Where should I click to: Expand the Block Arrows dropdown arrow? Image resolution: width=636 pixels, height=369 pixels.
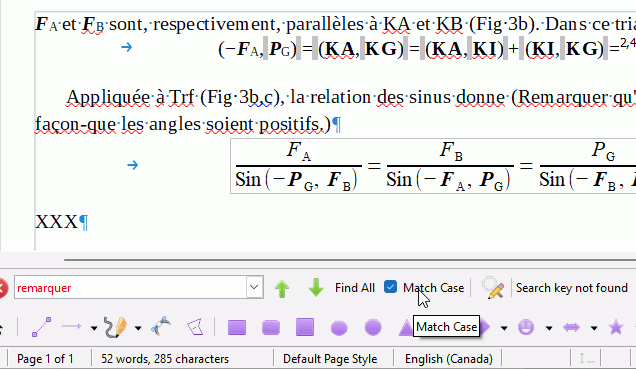pos(594,328)
